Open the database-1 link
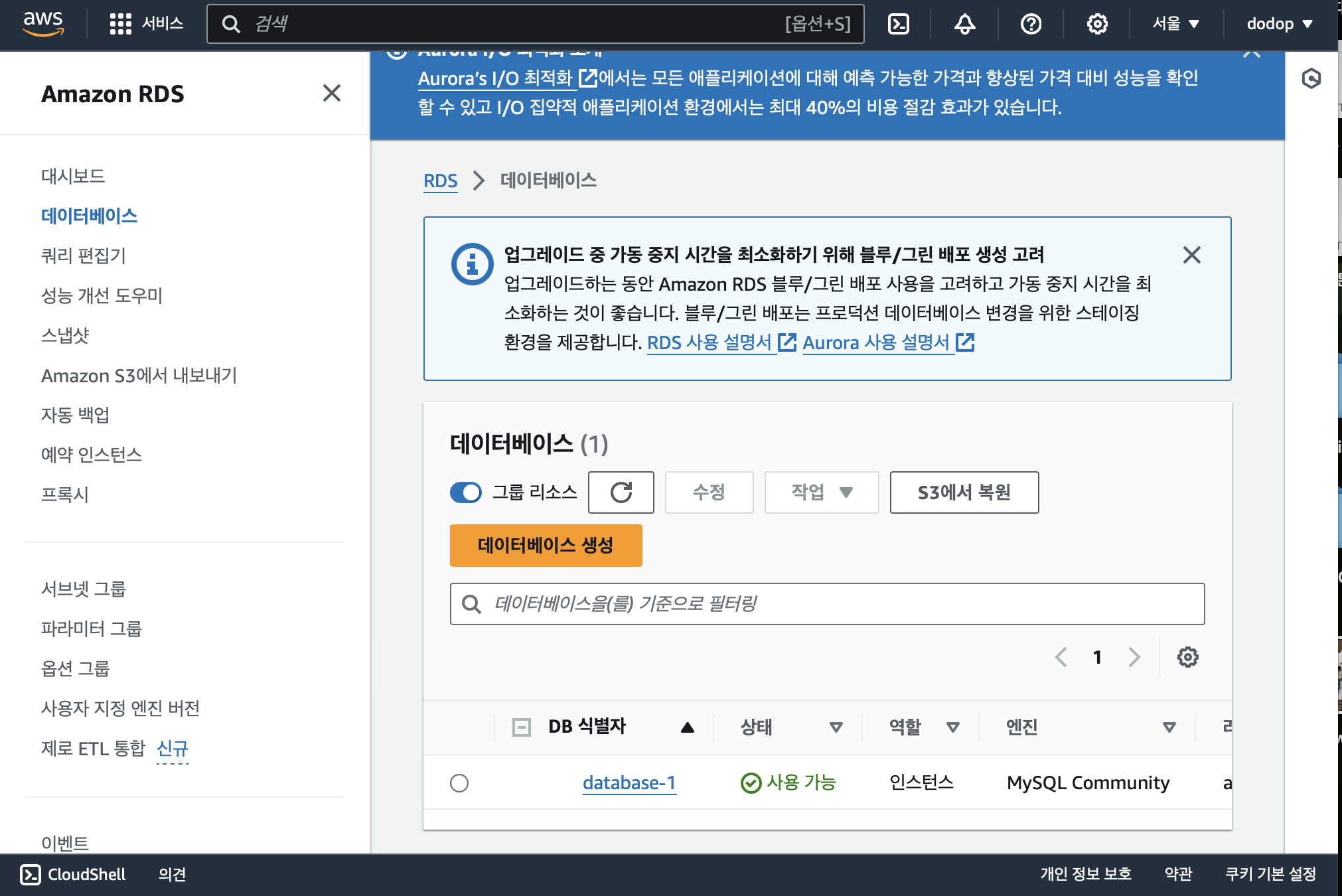1342x896 pixels. pos(629,783)
